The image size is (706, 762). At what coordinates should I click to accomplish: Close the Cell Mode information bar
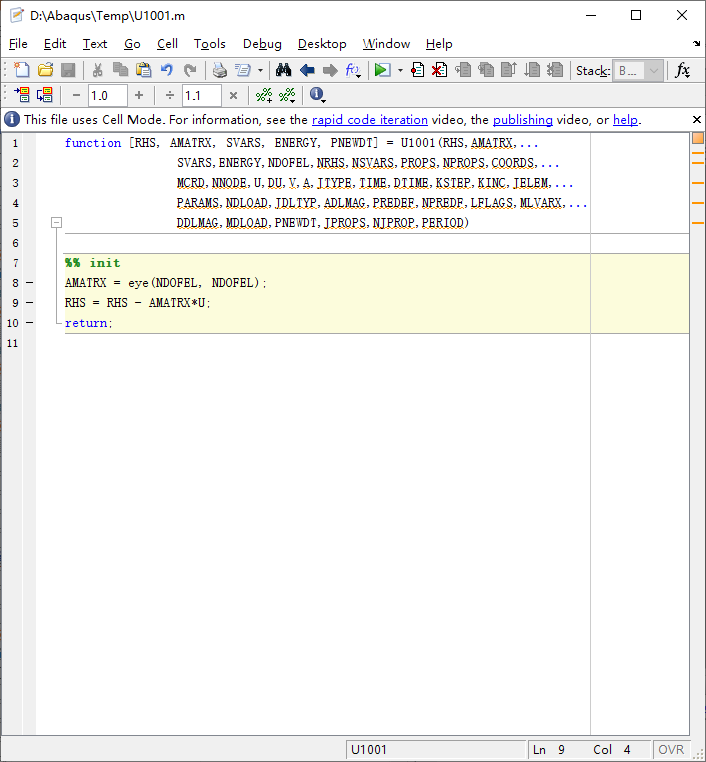tap(697, 120)
